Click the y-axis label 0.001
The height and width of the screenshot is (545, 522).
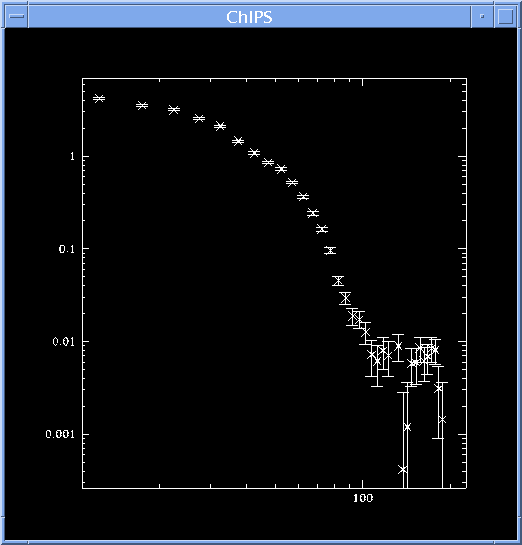coord(60,434)
